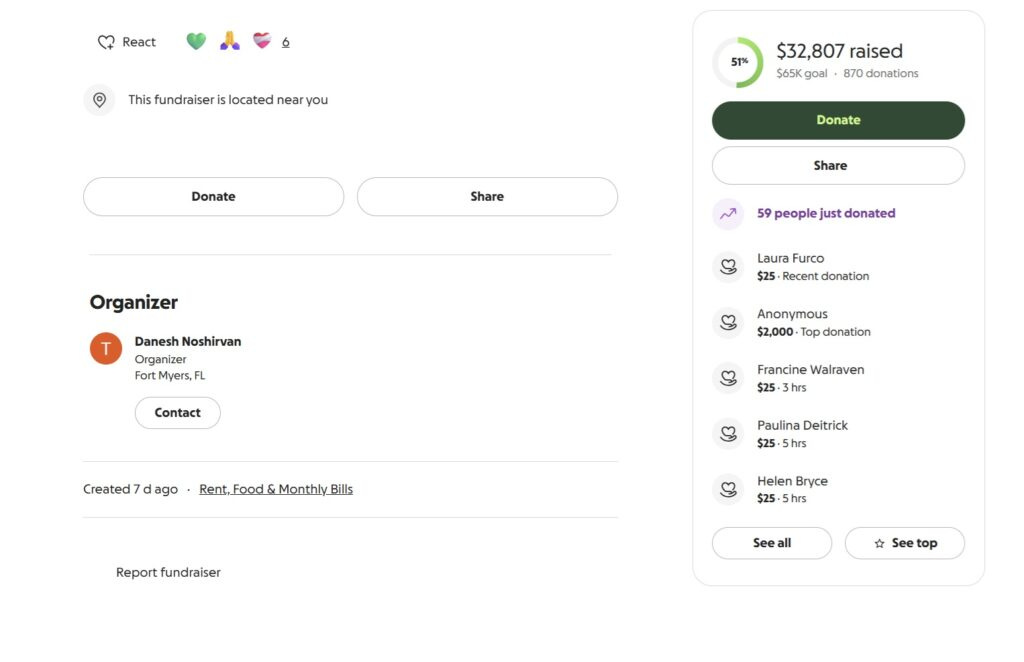The height and width of the screenshot is (662, 1024).
Task: Open the reactions count link showing 6
Action: [285, 41]
